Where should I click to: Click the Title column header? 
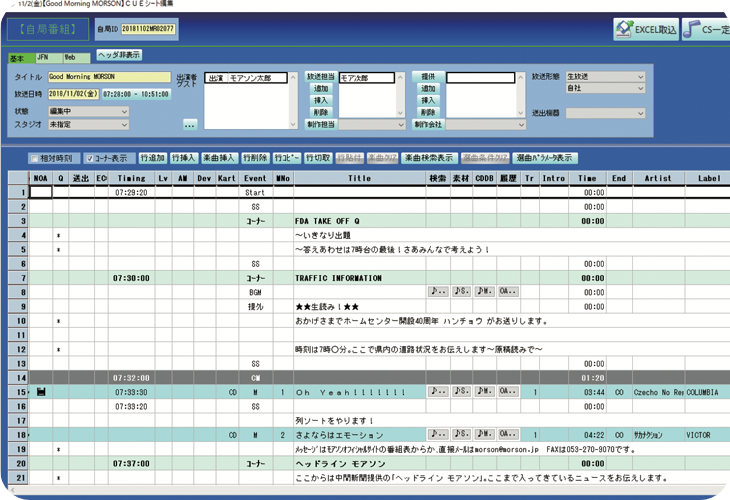359,178
